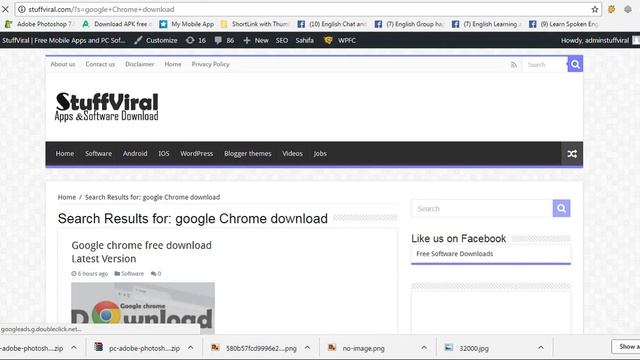640x360 pixels.
Task: Click the post comments count 0
Action: tap(156, 273)
